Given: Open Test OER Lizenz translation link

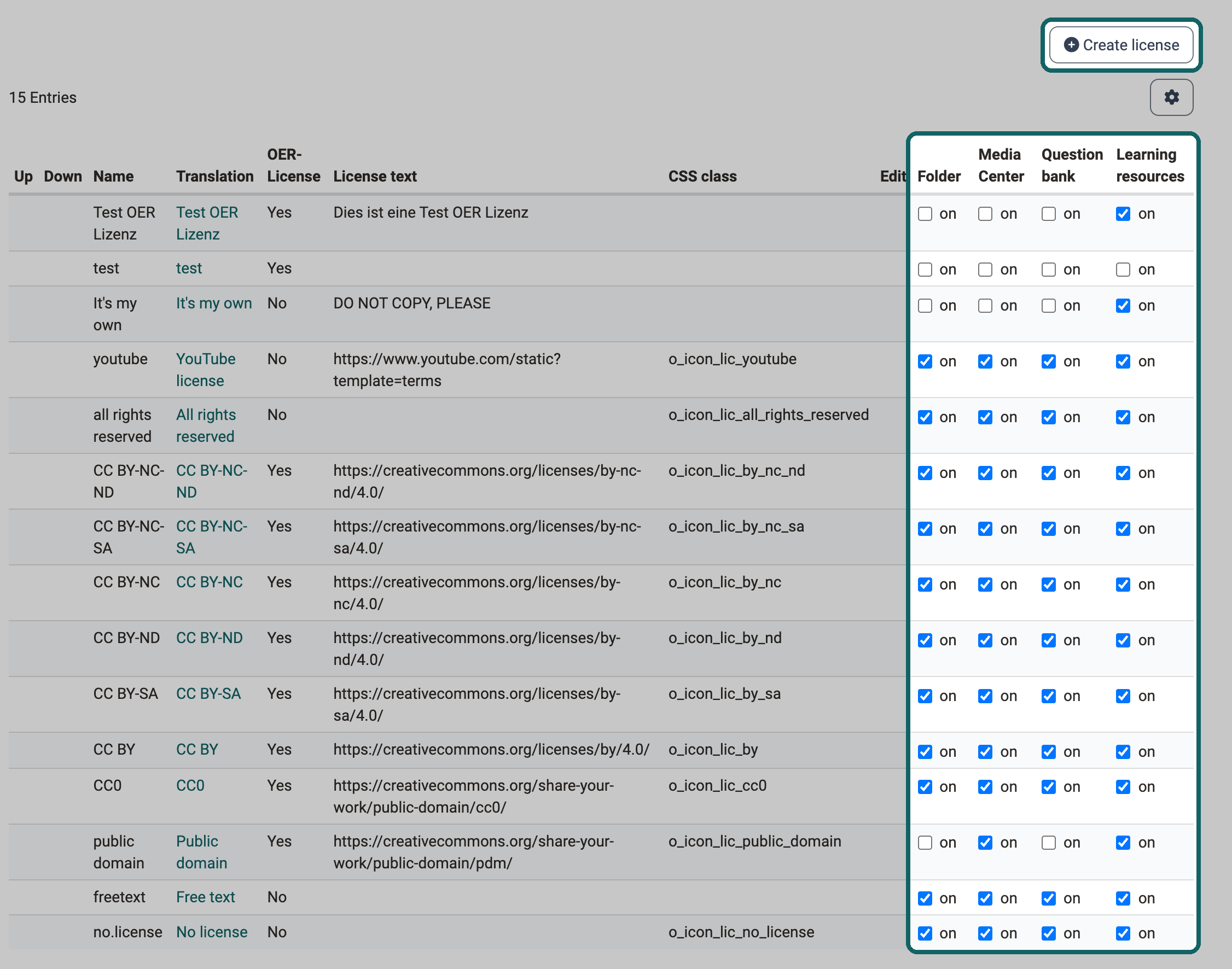Looking at the screenshot, I should pyautogui.click(x=207, y=223).
